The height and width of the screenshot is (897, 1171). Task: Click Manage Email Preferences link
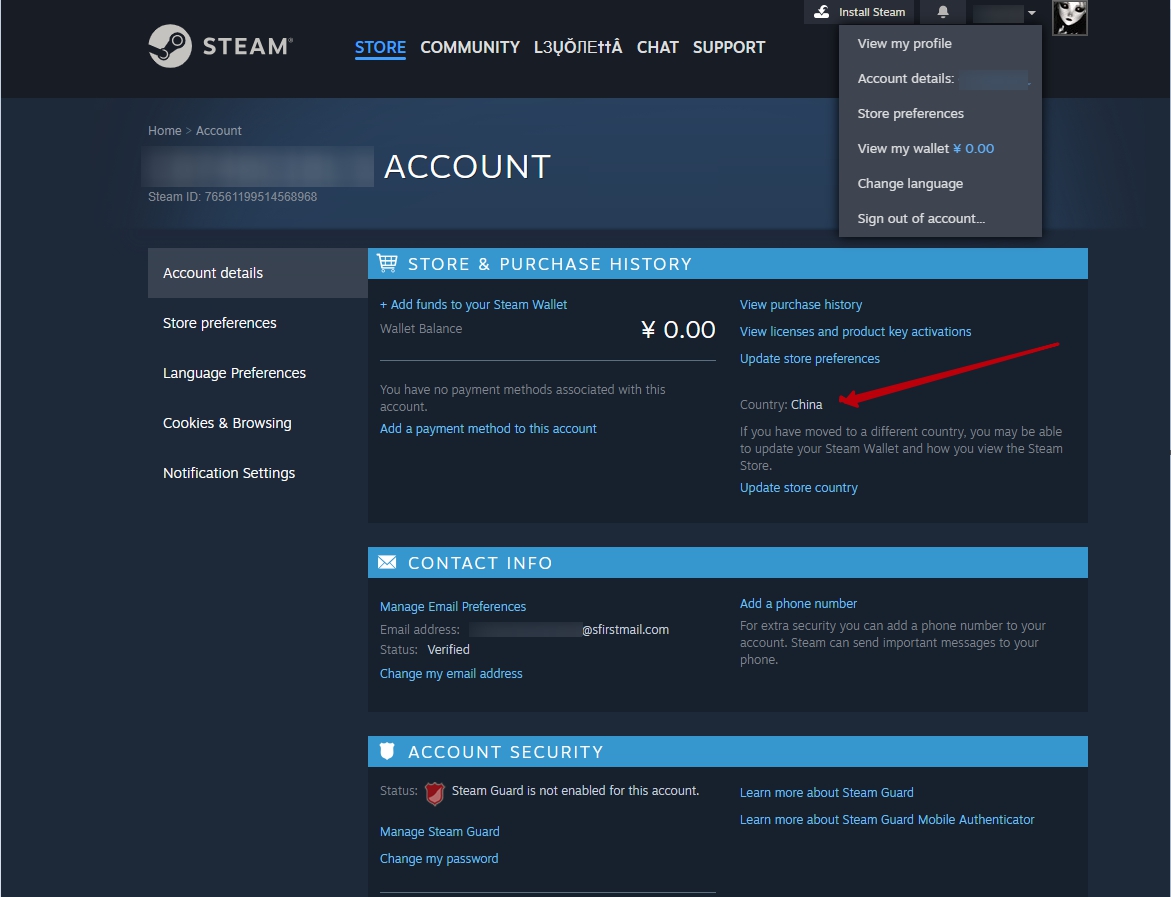click(453, 606)
